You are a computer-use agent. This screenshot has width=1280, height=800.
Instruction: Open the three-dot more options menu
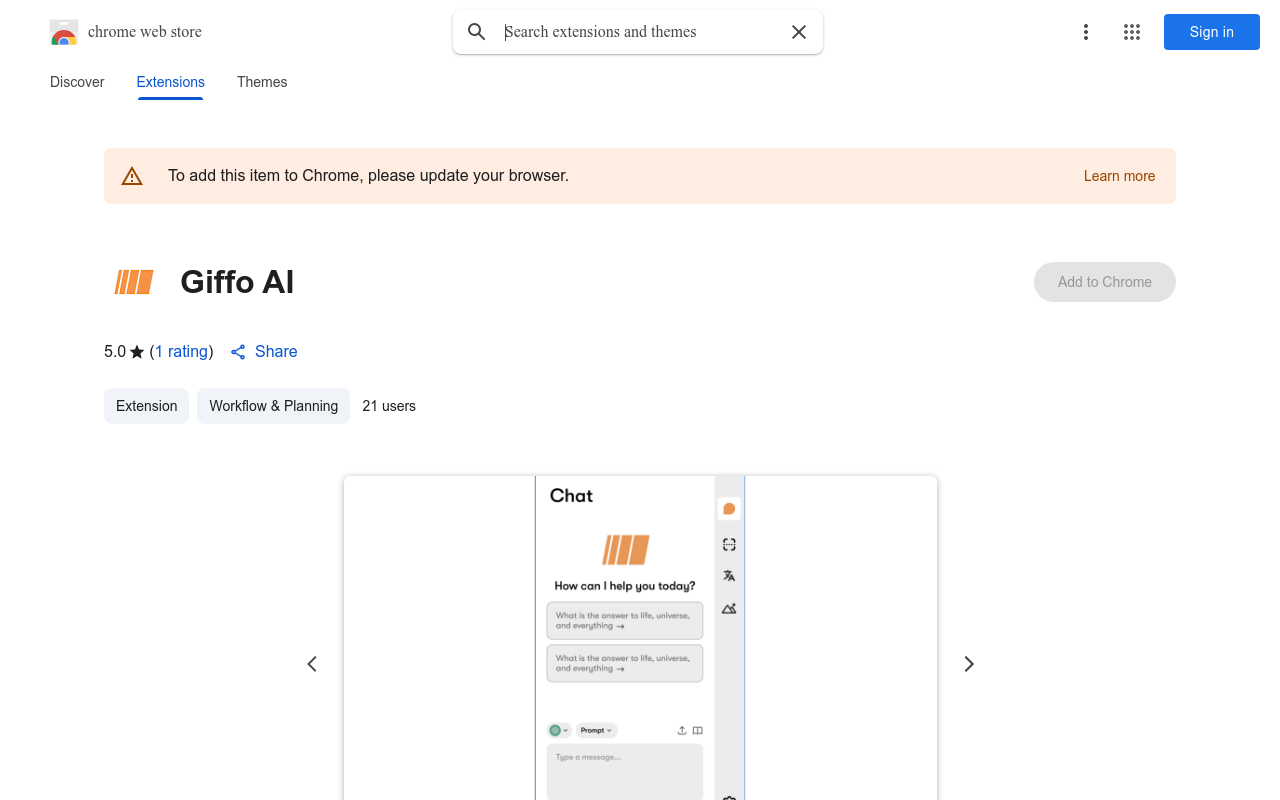(1086, 32)
